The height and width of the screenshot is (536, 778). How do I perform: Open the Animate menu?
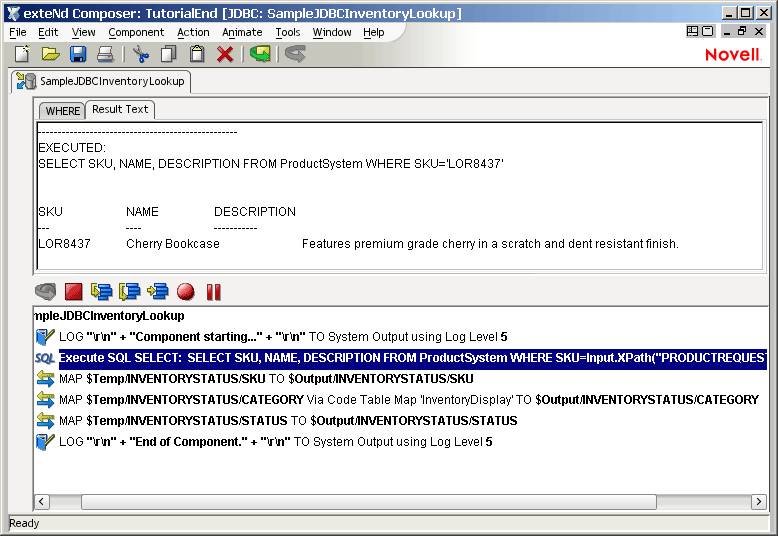[x=242, y=32]
